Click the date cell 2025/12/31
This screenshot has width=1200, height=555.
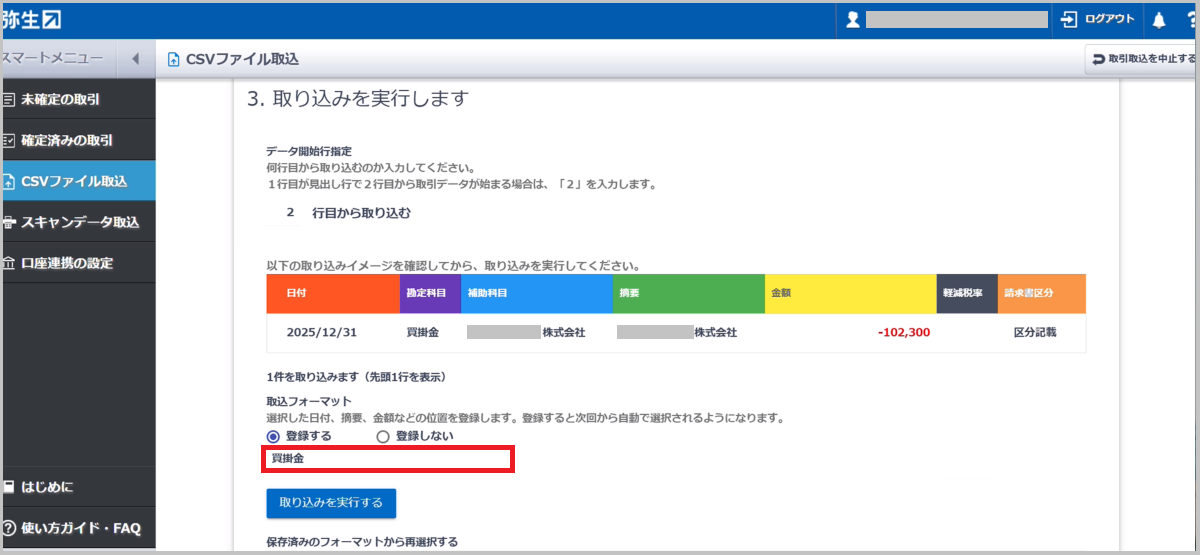point(320,332)
